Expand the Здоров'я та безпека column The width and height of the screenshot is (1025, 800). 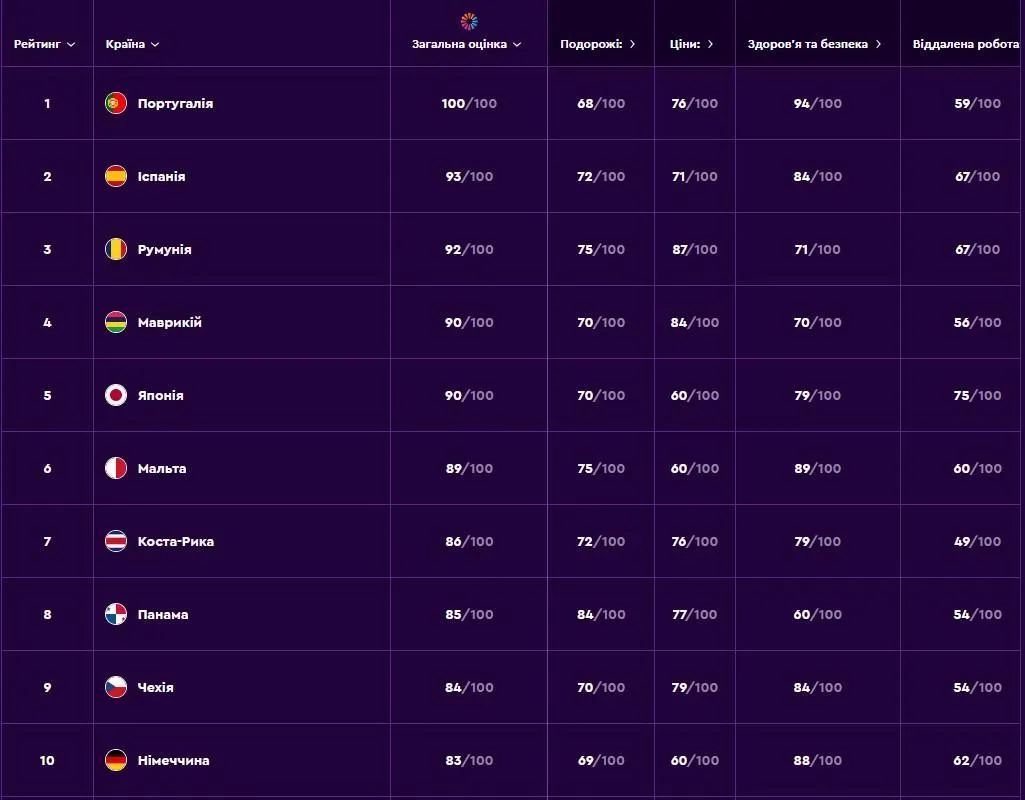878,44
